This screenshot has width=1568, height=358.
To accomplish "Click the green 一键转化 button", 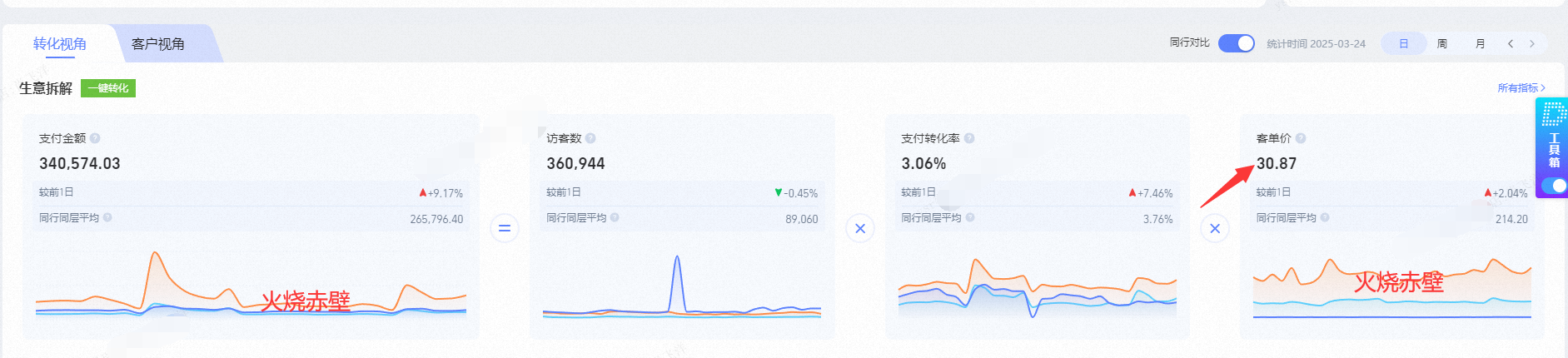I will point(108,88).
